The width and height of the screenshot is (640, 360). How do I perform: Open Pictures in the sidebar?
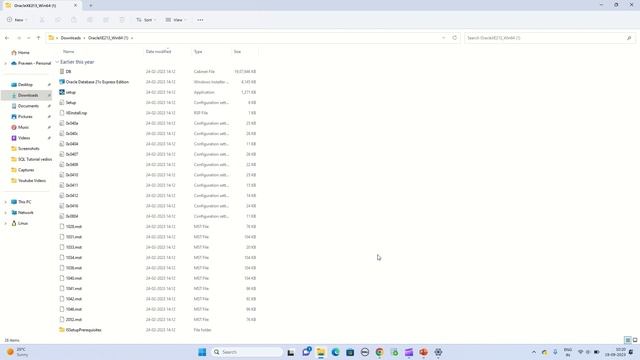pyautogui.click(x=25, y=116)
